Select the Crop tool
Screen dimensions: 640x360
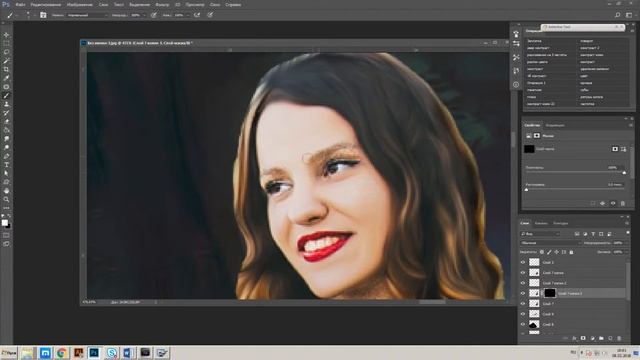(x=6, y=69)
